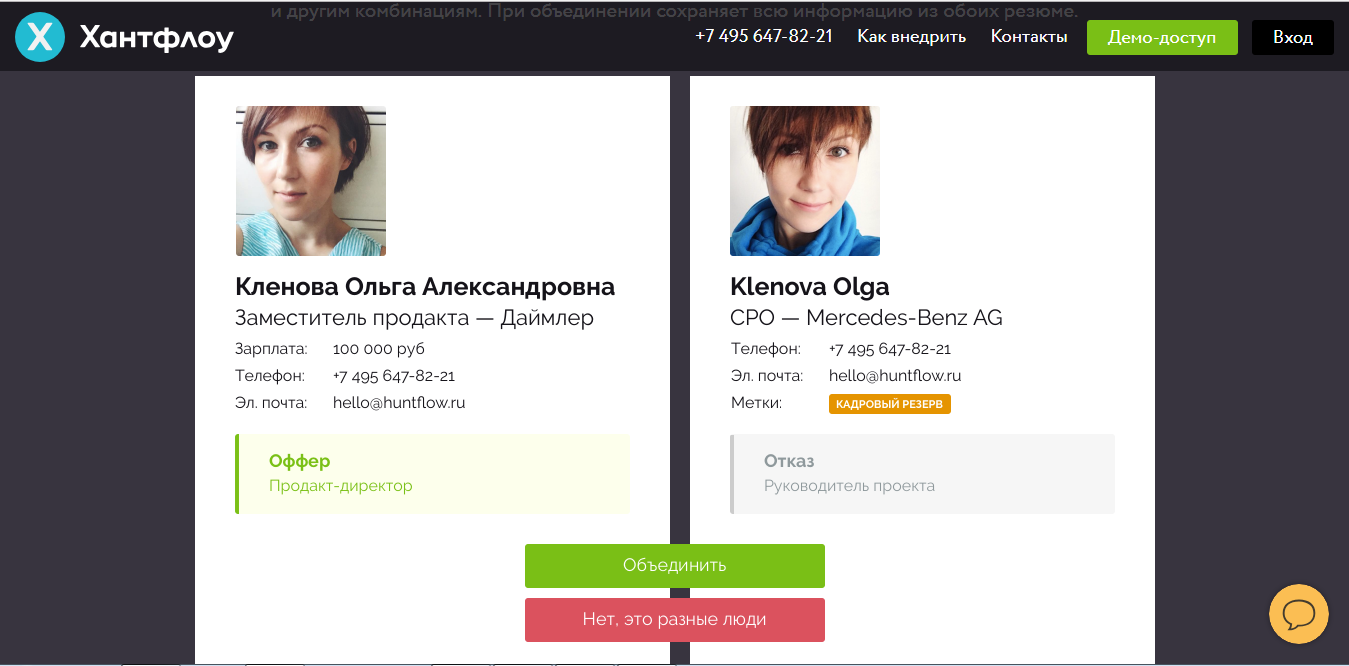Click the orange КАДРОВЫЙ РЕЗЕРВ tag
Screen dimensions: 1349x666
click(x=890, y=404)
